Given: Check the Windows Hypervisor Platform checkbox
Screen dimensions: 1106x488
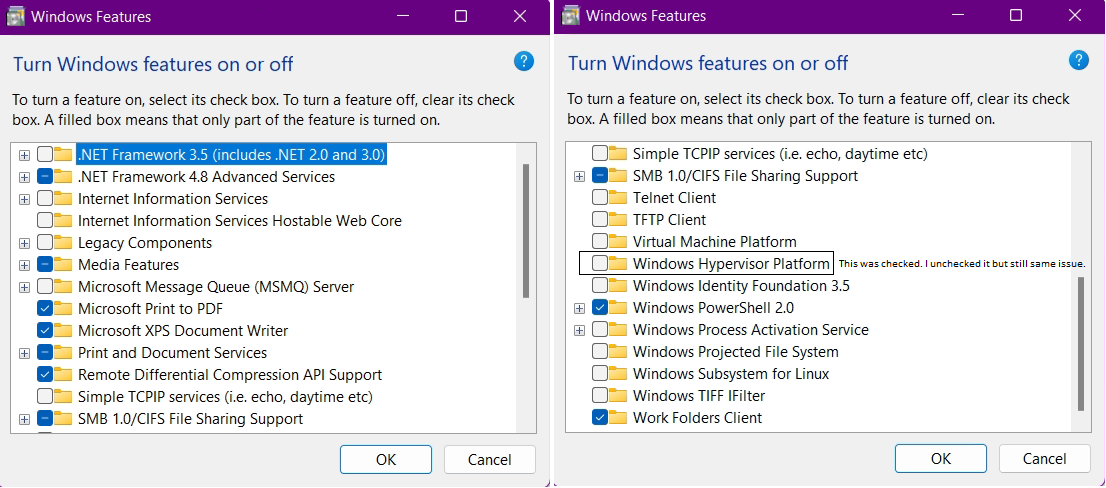Looking at the screenshot, I should [x=600, y=264].
